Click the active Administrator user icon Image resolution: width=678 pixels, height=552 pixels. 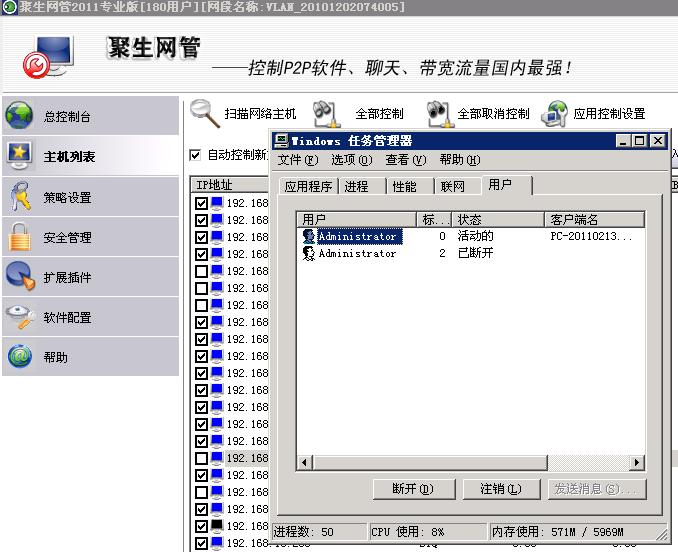point(309,236)
